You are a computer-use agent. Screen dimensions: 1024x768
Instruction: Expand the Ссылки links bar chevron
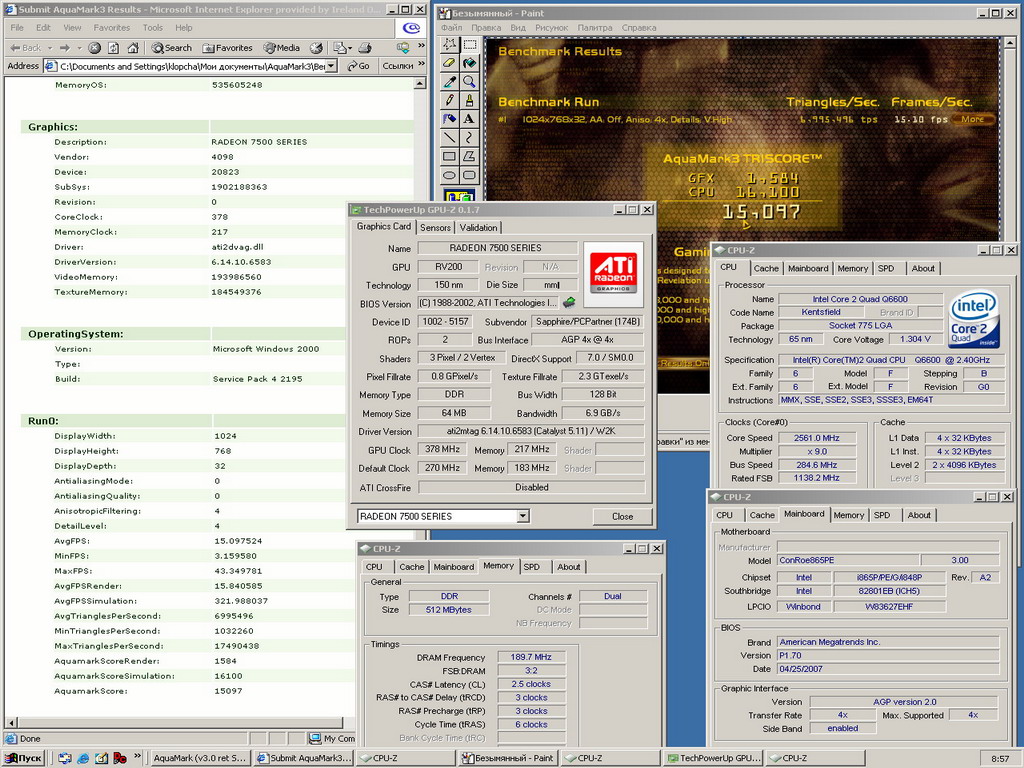click(421, 64)
